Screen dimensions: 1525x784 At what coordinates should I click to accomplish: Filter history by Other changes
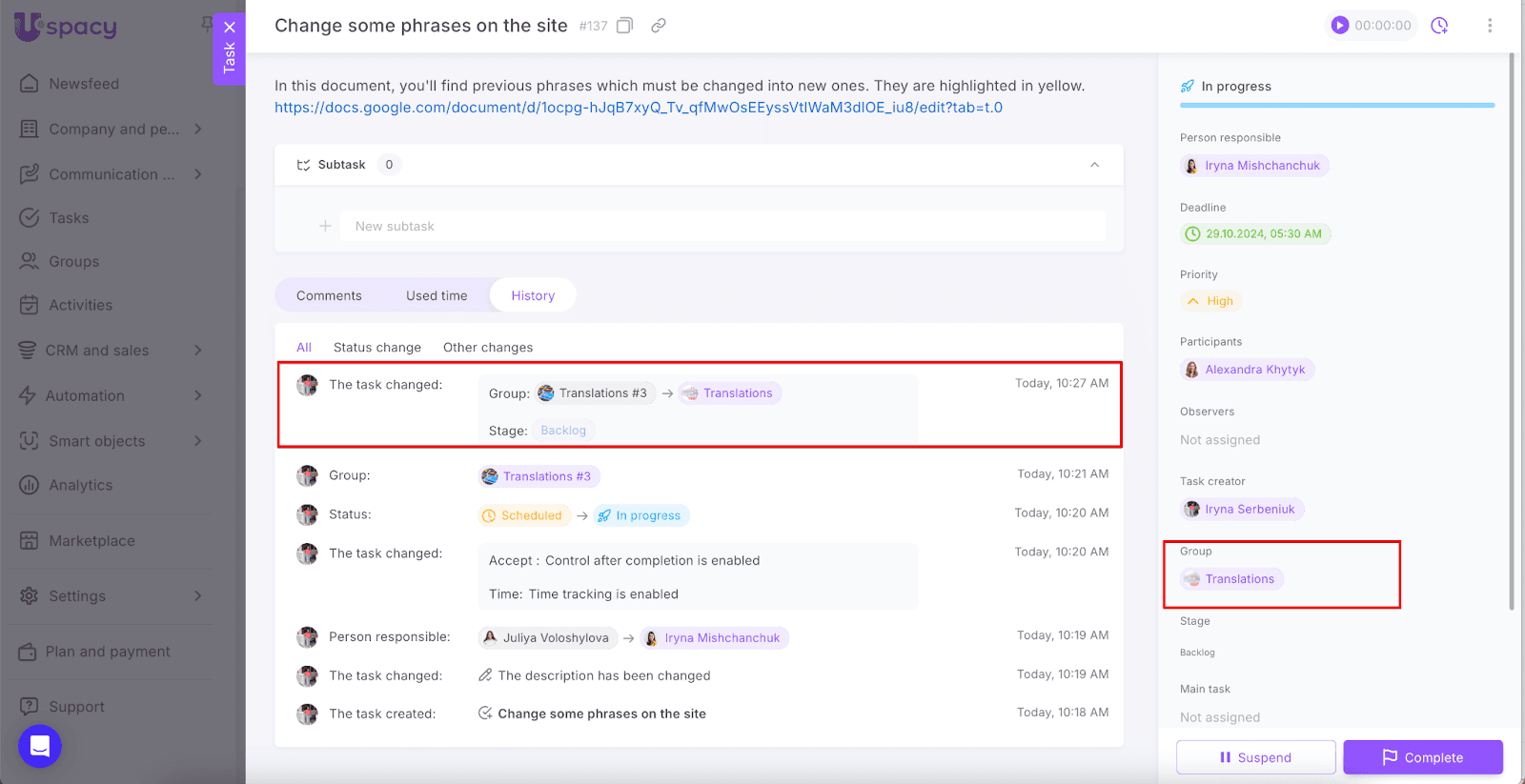(487, 348)
